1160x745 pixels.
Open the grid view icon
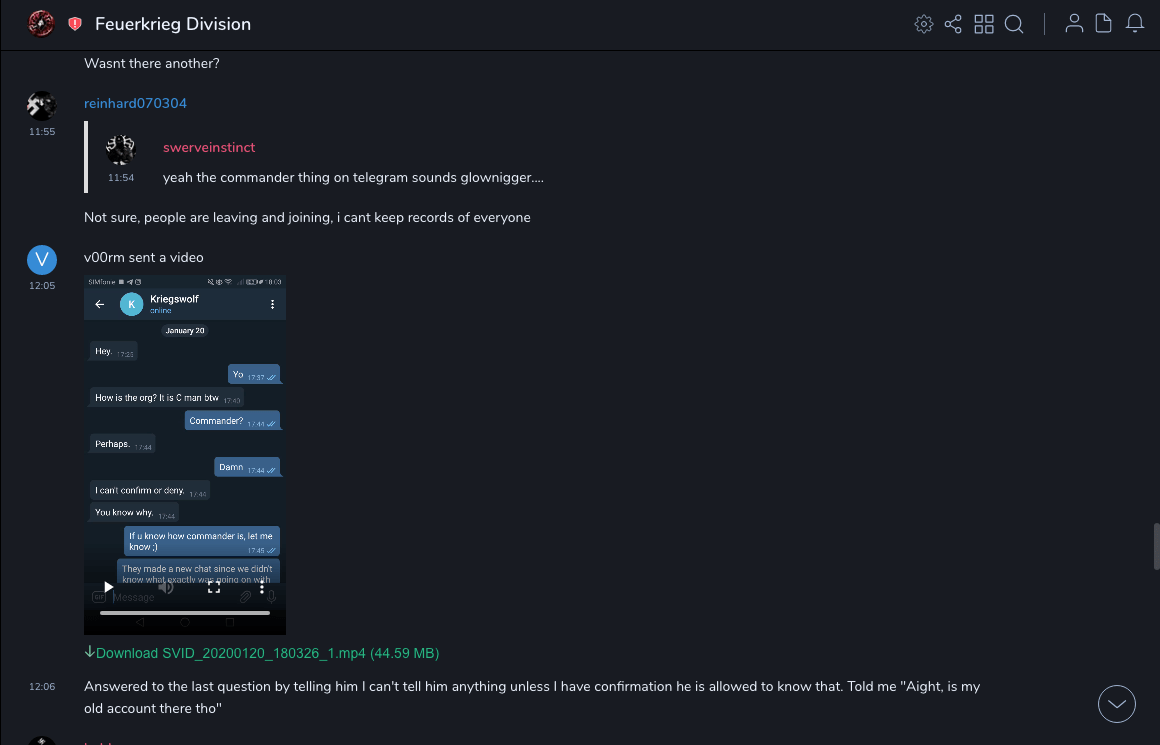(984, 24)
